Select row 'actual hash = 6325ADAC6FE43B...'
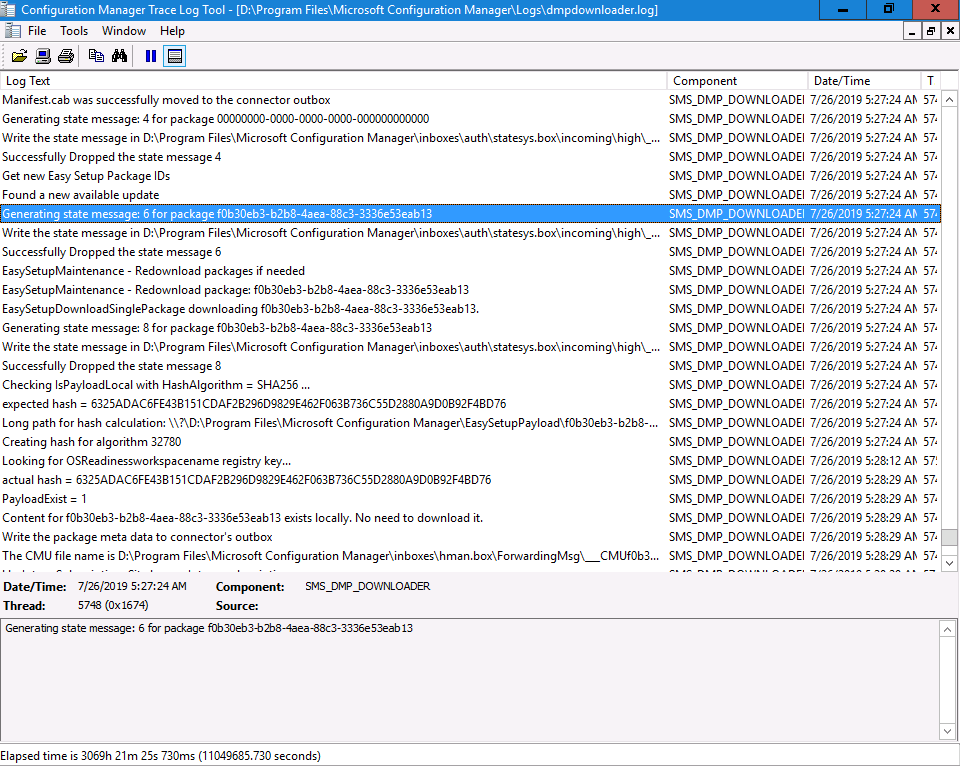This screenshot has height=766, width=960. click(470, 479)
